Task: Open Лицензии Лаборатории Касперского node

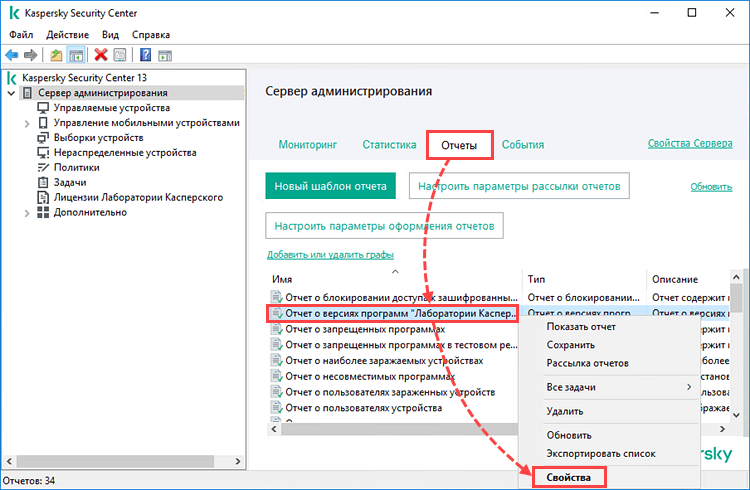Action: coord(138,197)
